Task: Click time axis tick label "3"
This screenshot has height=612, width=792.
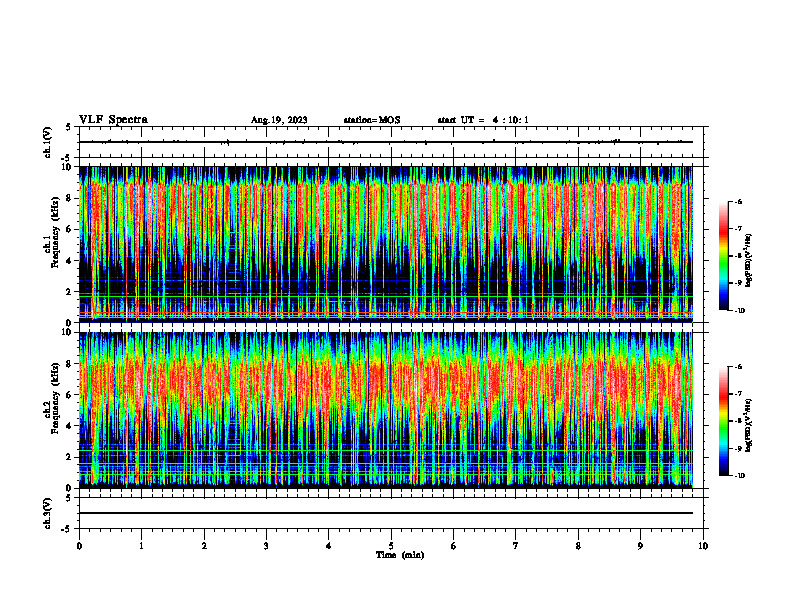Action: [x=266, y=546]
